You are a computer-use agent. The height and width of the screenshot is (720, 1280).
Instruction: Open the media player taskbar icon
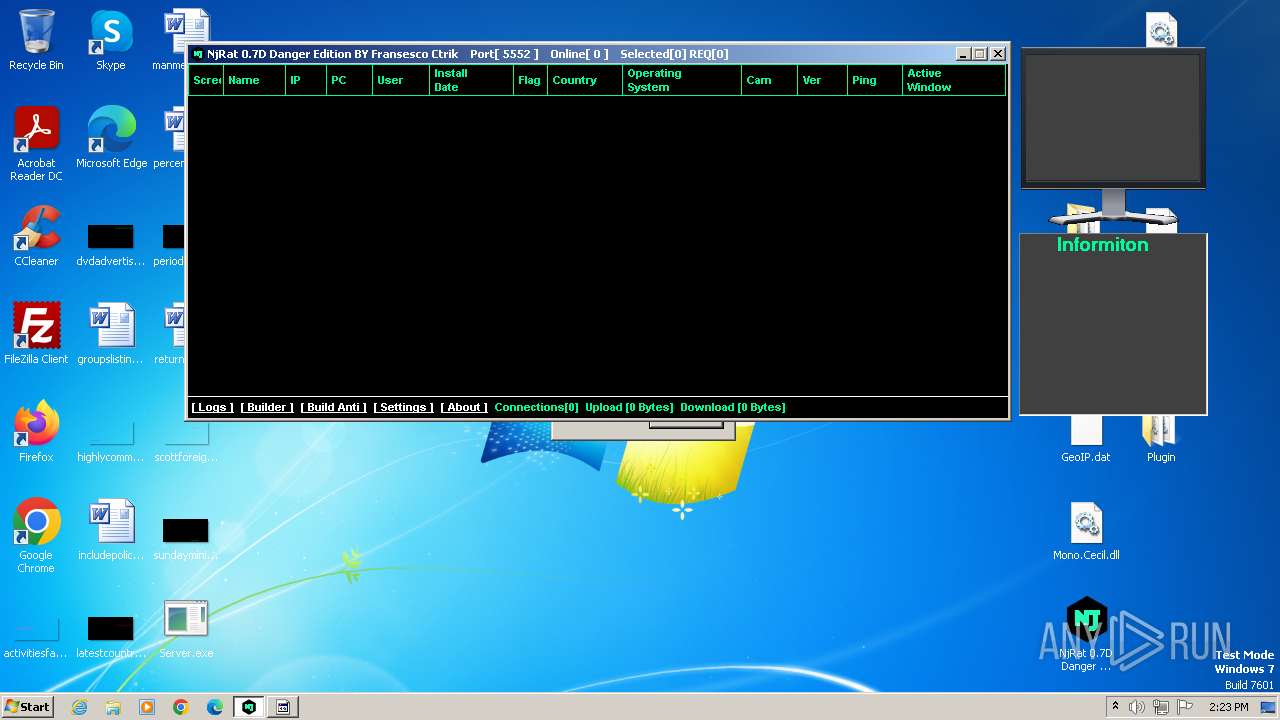click(x=147, y=707)
